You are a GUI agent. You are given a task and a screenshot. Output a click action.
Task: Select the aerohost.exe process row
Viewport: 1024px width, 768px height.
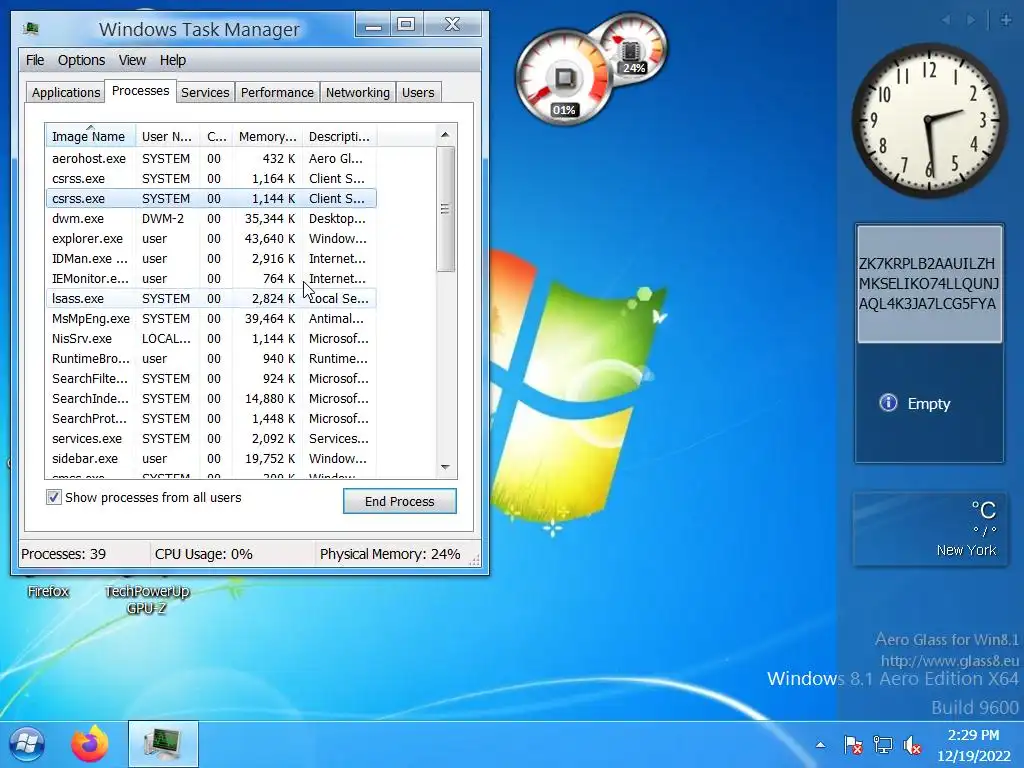coord(211,159)
